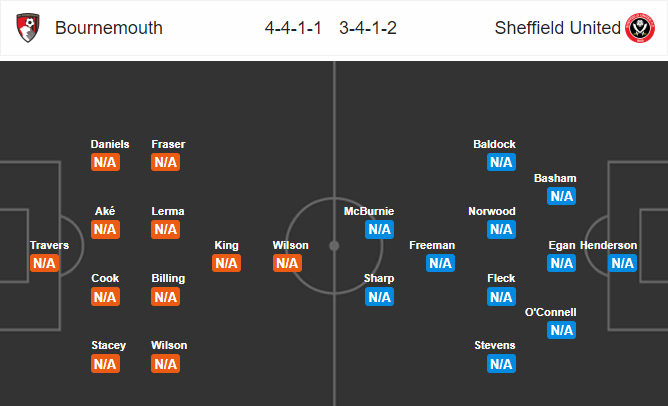Select the N/A badge under Stevens
The height and width of the screenshot is (406, 668).
[x=501, y=364]
